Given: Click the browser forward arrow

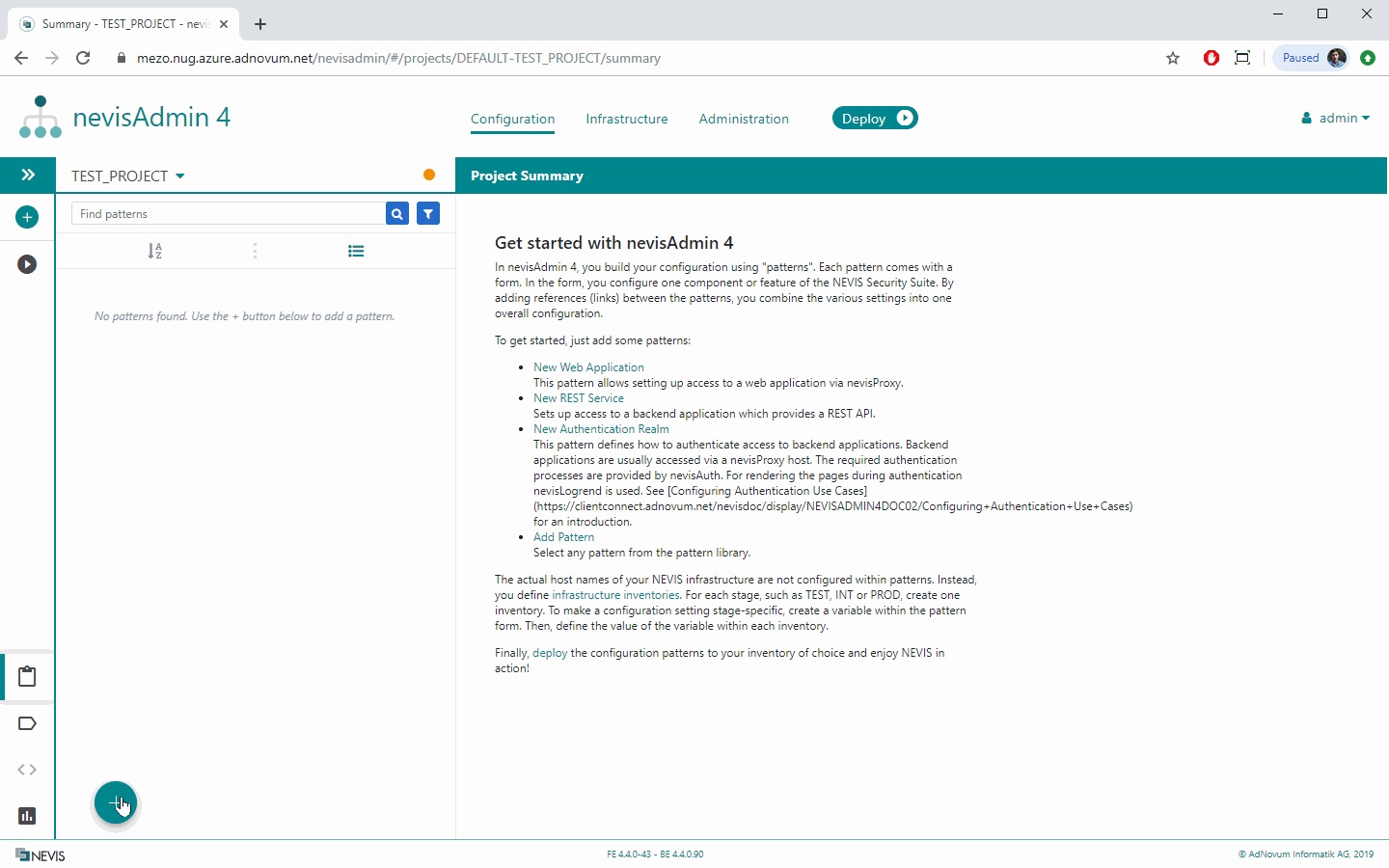Looking at the screenshot, I should pos(52,58).
